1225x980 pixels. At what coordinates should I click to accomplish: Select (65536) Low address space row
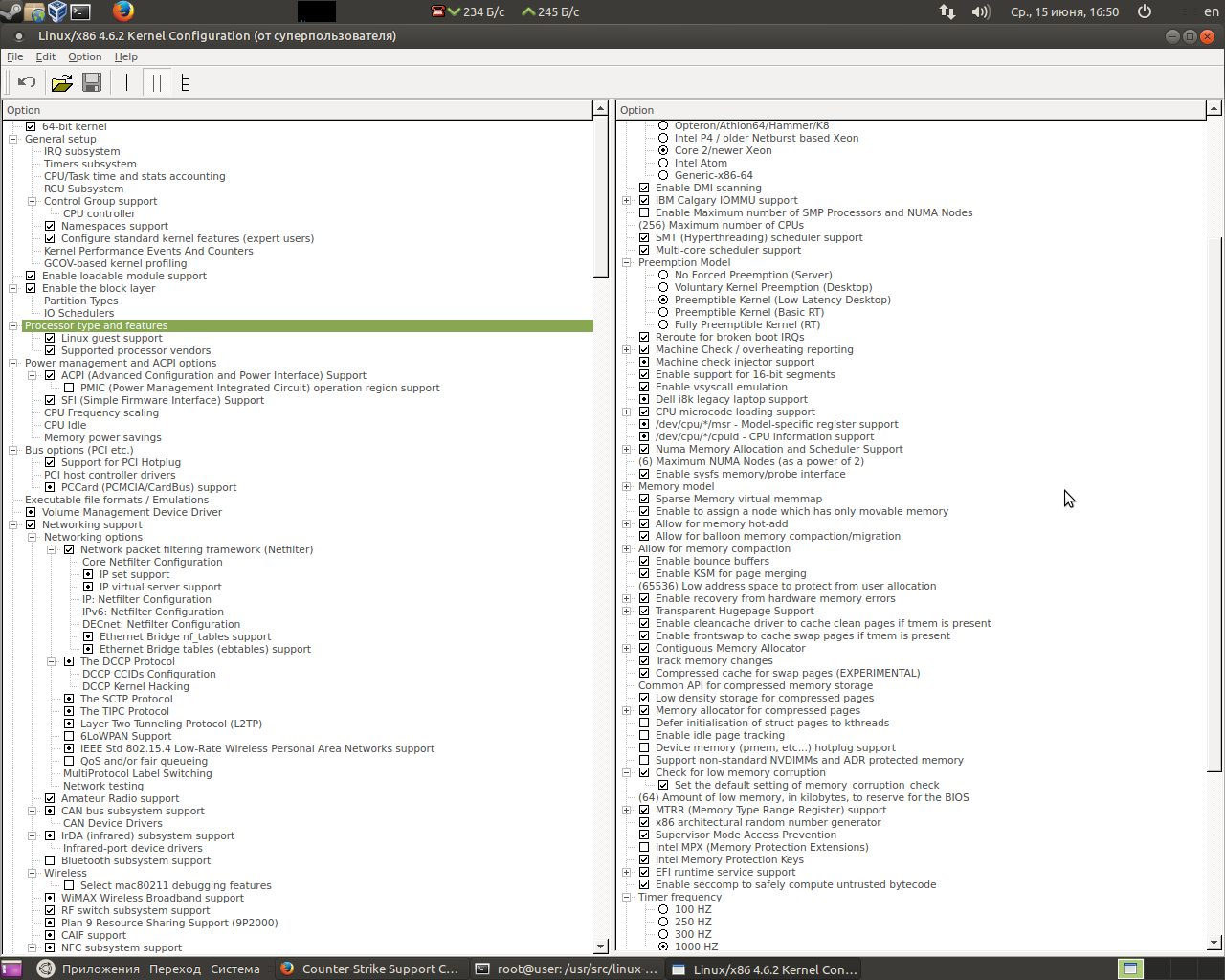click(788, 586)
